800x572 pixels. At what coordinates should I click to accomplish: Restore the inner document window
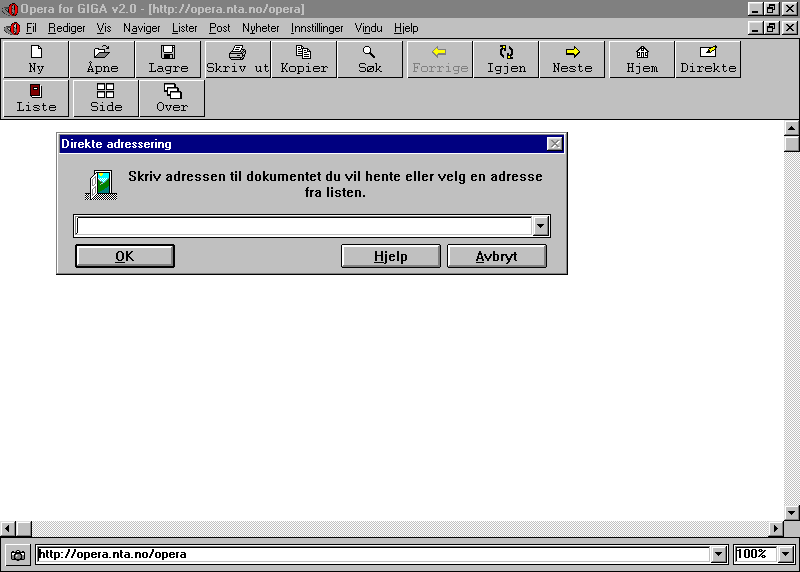pos(771,28)
